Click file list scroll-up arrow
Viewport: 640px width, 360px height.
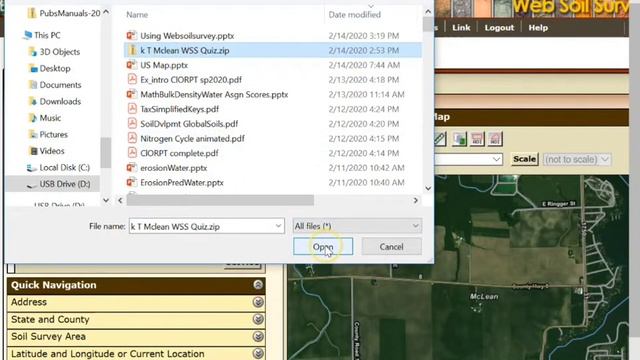428,11
